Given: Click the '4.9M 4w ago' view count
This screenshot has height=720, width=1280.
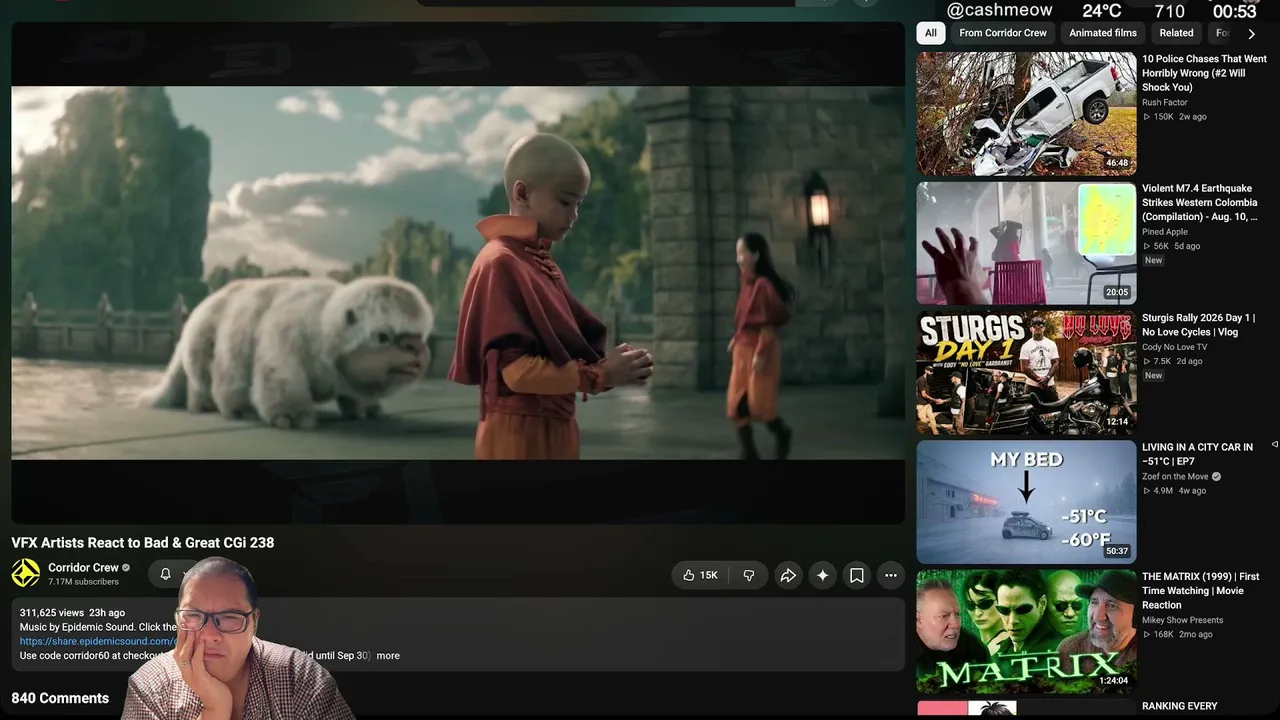Looking at the screenshot, I should point(1175,491).
